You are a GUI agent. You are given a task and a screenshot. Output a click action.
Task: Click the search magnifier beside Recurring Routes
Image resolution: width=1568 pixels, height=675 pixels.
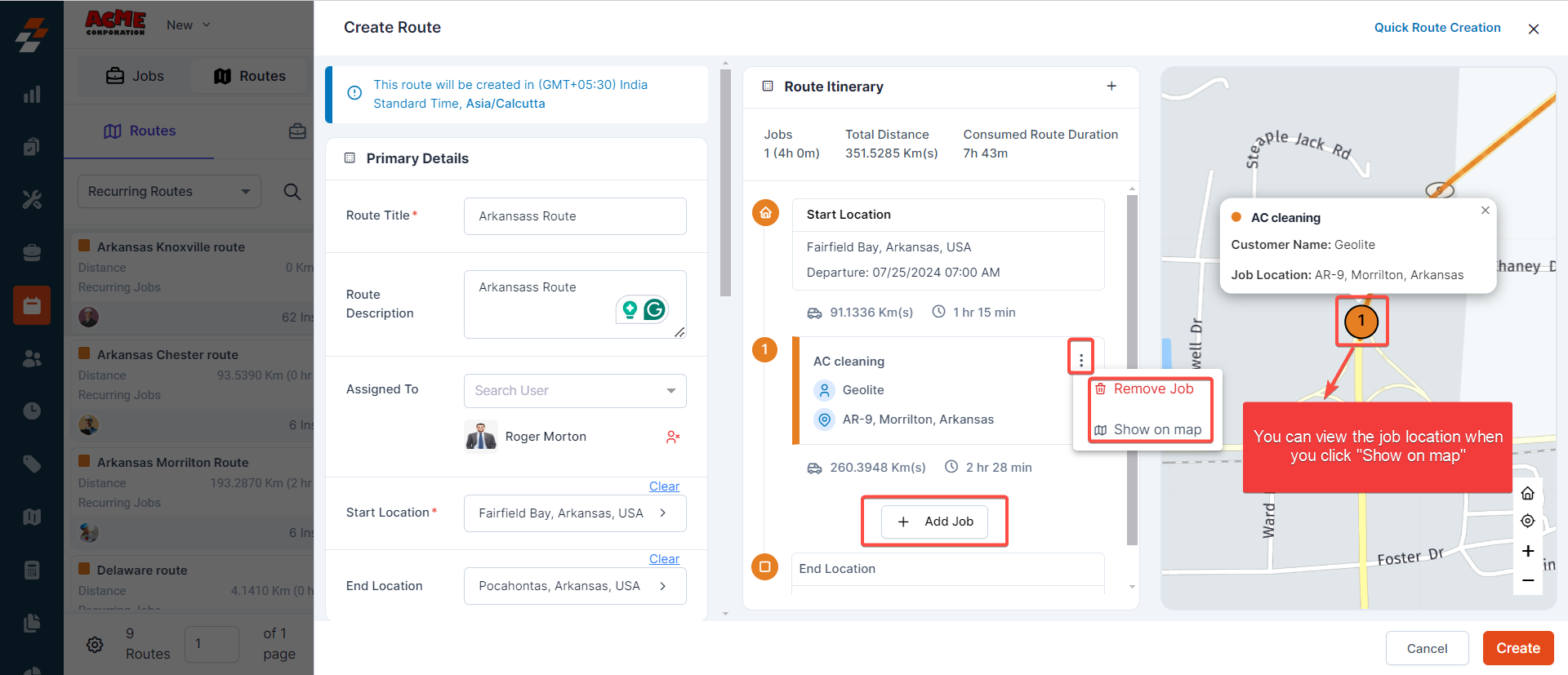tap(292, 192)
